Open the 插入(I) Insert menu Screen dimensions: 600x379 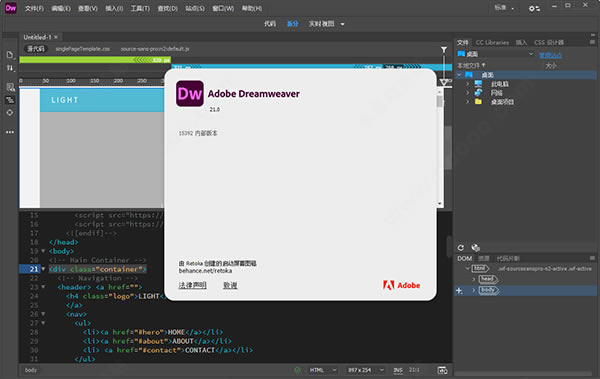(114, 8)
